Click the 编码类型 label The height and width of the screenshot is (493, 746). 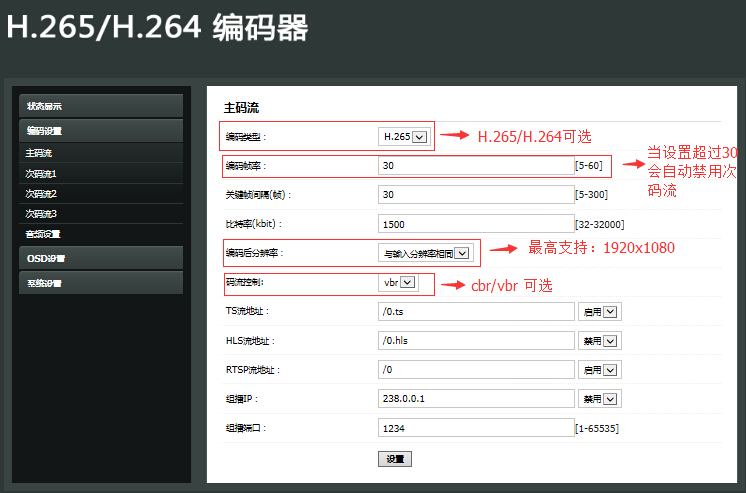246,137
